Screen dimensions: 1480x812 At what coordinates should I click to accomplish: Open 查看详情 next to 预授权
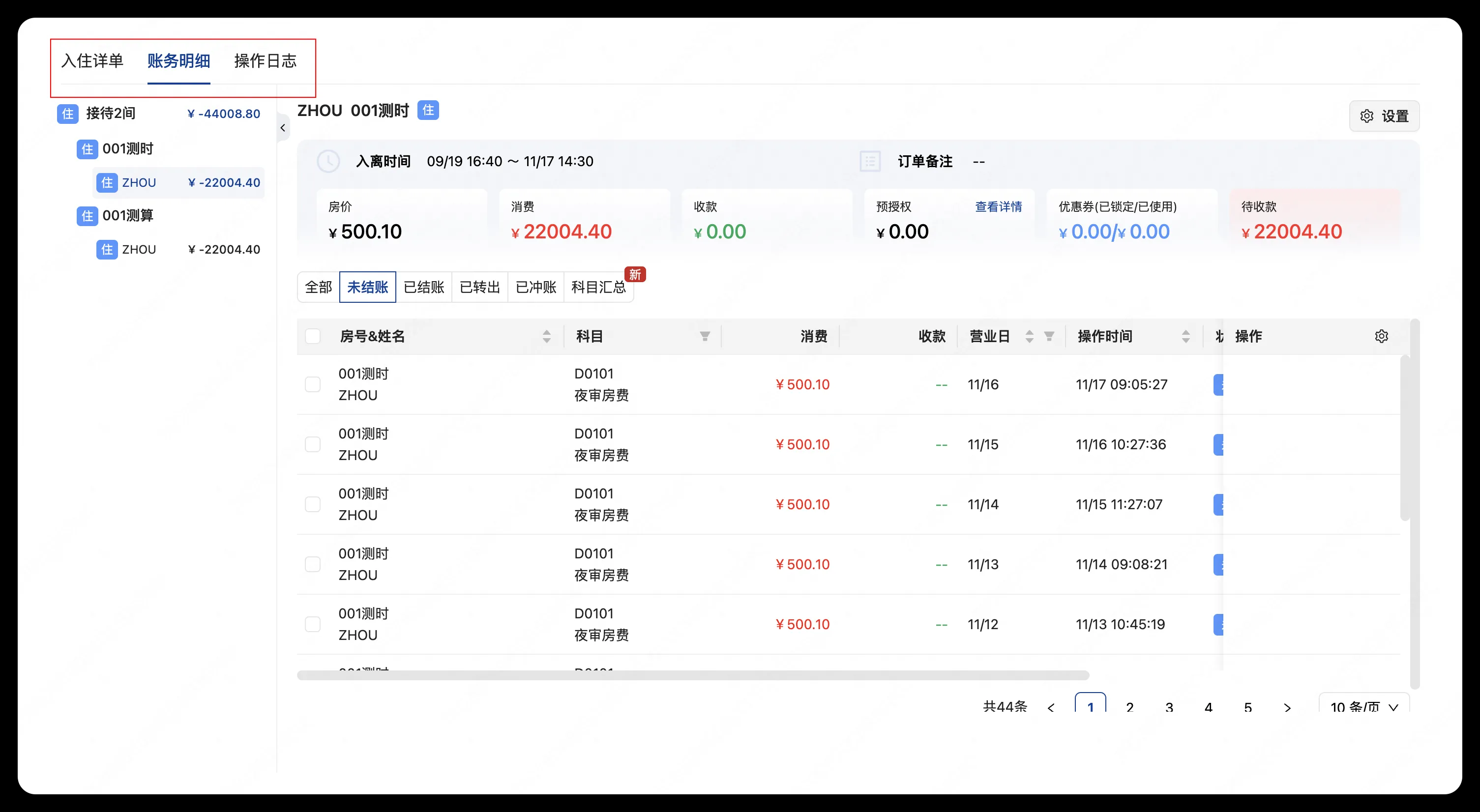point(999,206)
